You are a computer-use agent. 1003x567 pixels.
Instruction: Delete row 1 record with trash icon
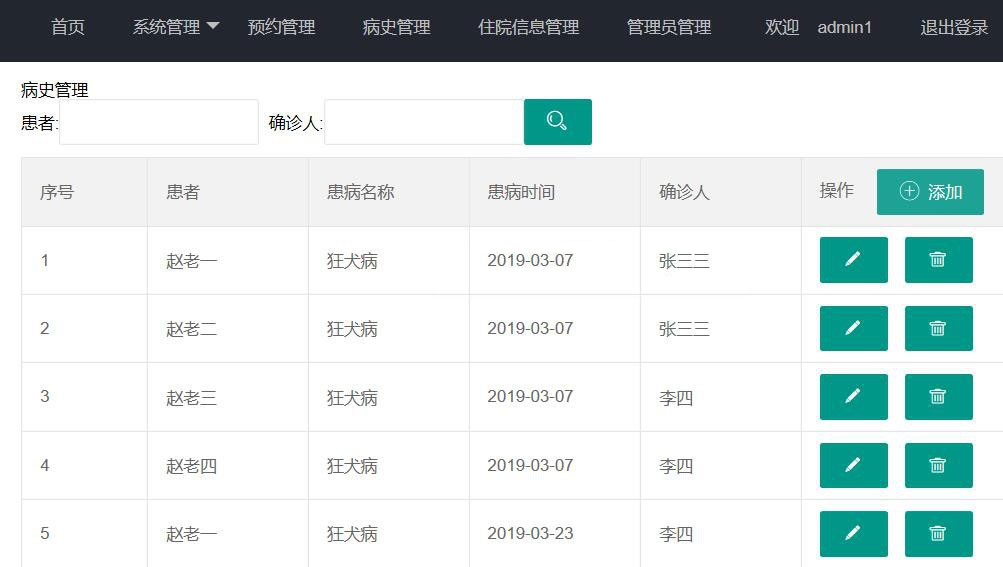[938, 260]
